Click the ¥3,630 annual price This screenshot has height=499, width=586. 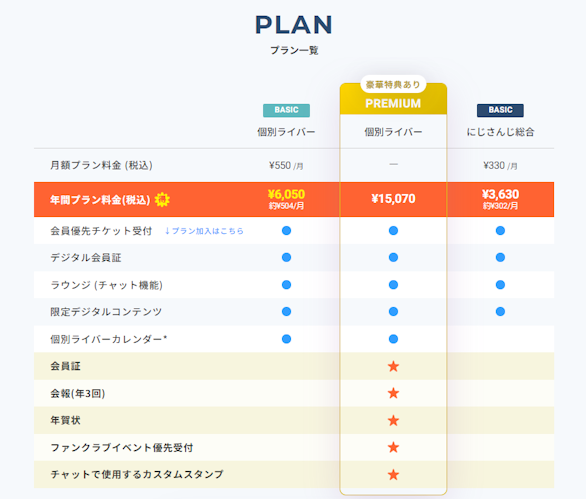[500, 194]
